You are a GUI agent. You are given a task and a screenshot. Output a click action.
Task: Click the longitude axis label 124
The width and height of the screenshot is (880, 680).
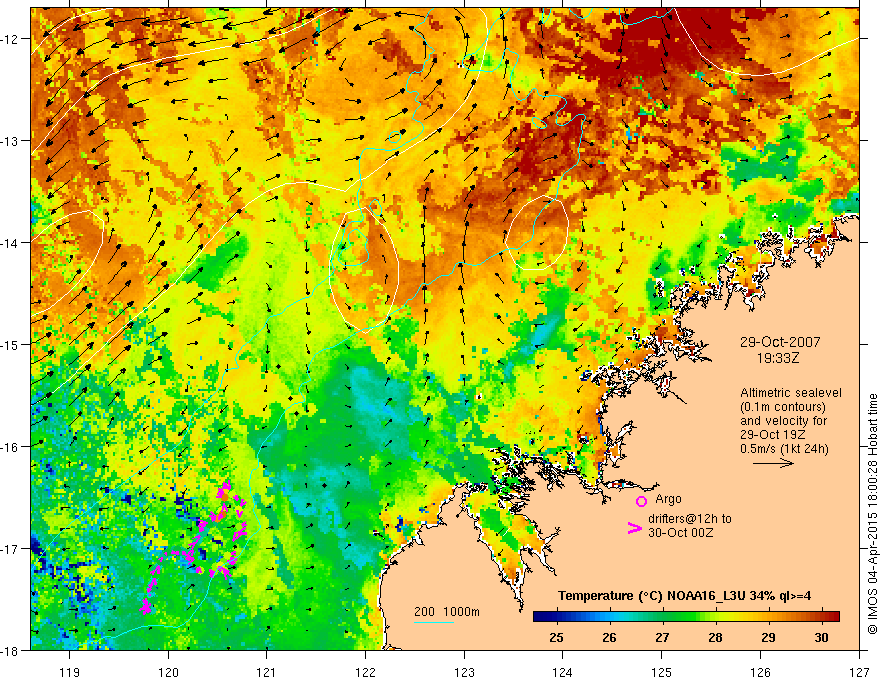pos(563,672)
